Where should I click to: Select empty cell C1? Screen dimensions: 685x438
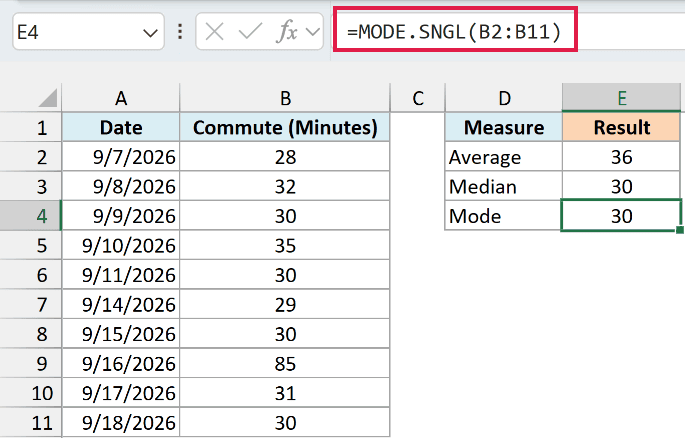418,128
